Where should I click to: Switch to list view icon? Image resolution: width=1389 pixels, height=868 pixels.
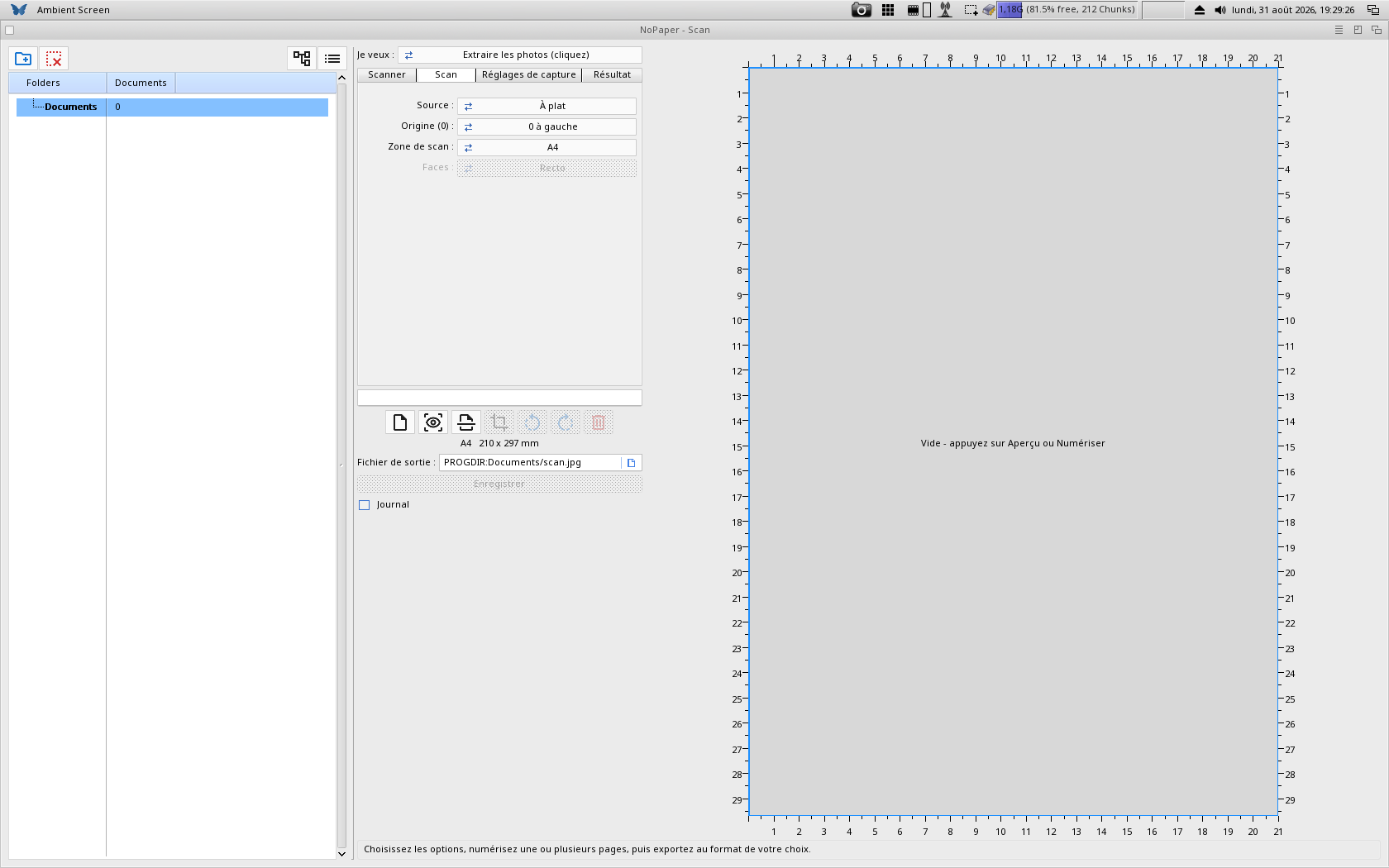coord(332,59)
